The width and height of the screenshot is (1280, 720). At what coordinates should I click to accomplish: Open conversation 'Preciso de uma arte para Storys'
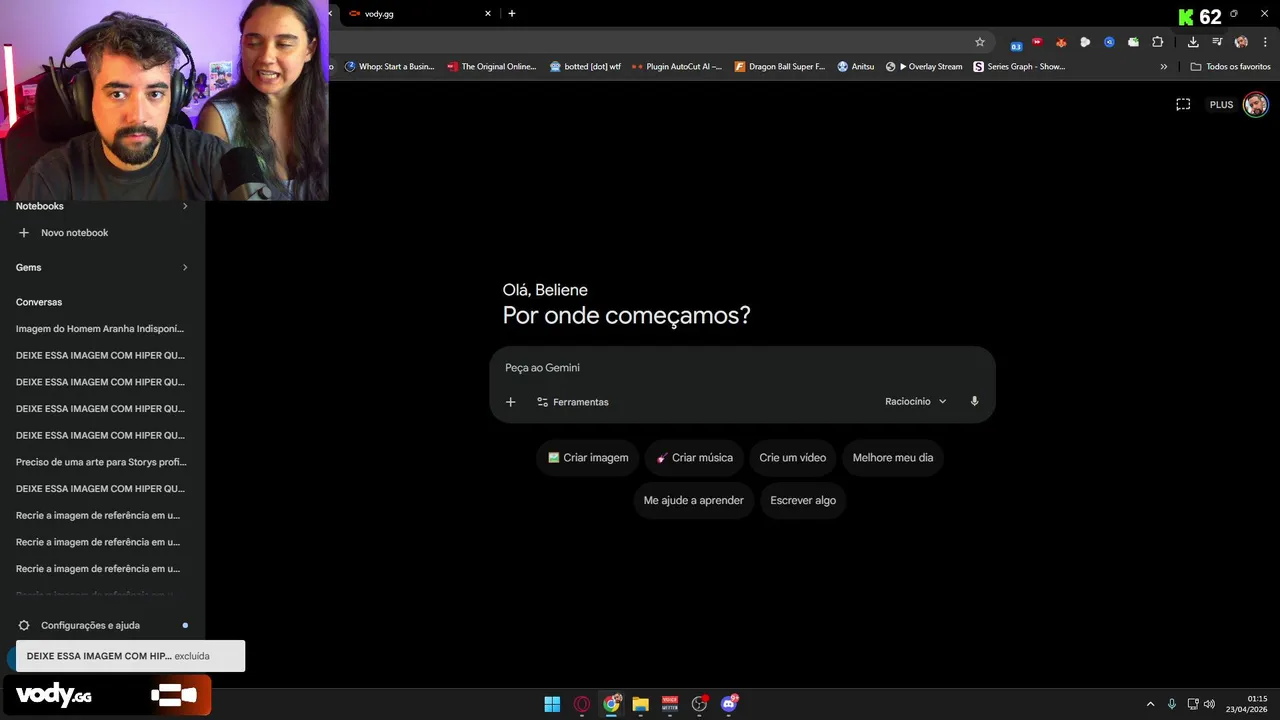[100, 462]
